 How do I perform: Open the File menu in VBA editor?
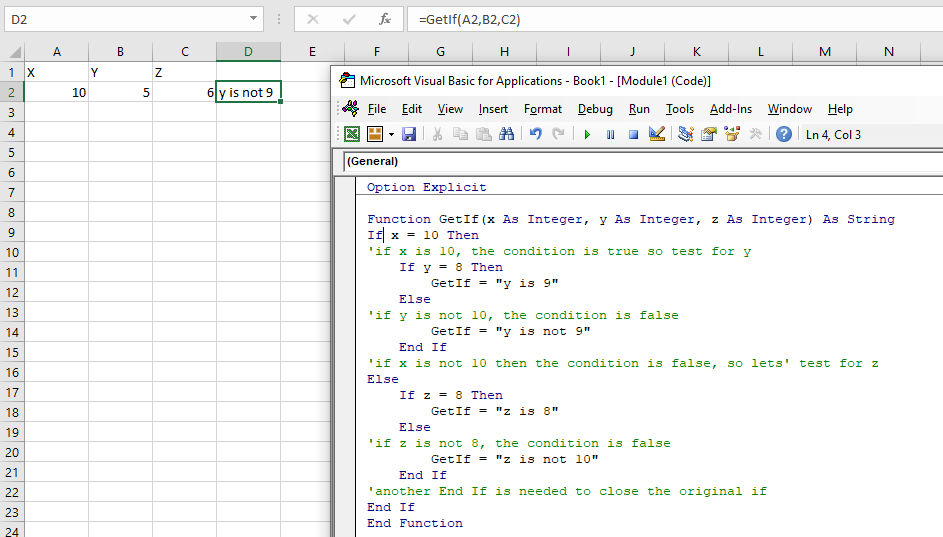[x=376, y=109]
